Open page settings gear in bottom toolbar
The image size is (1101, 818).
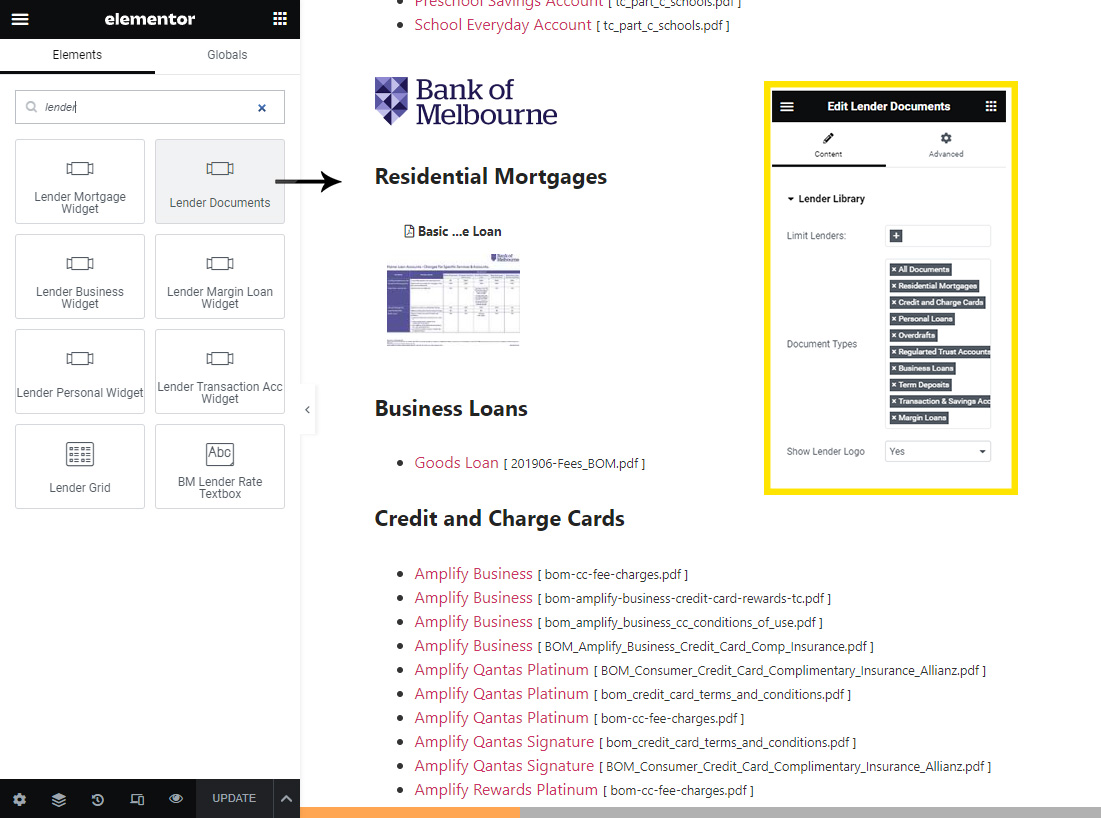(x=20, y=799)
